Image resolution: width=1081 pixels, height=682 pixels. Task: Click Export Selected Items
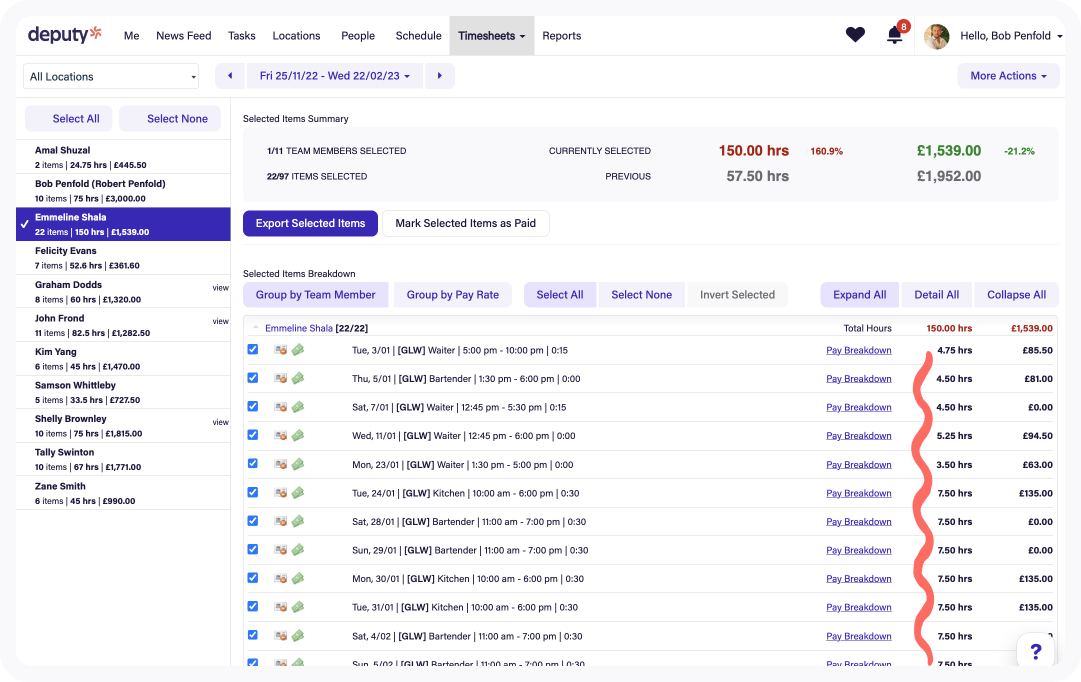tap(310, 223)
